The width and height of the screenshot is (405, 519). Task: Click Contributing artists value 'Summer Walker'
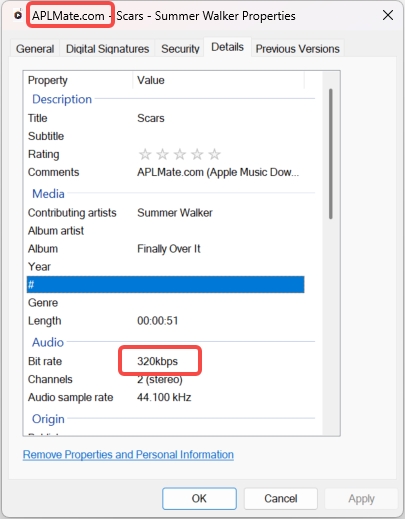[175, 213]
